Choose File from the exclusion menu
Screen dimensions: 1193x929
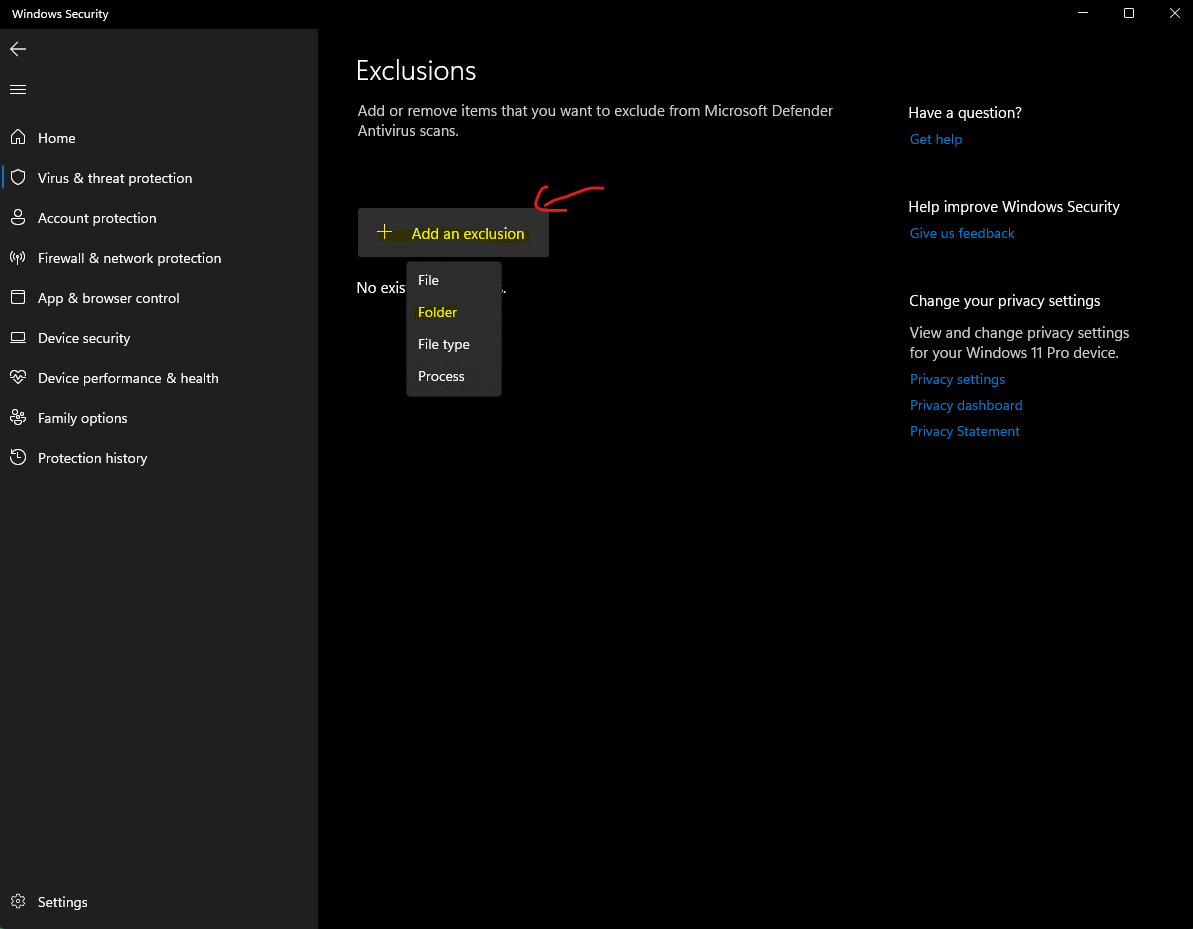428,280
